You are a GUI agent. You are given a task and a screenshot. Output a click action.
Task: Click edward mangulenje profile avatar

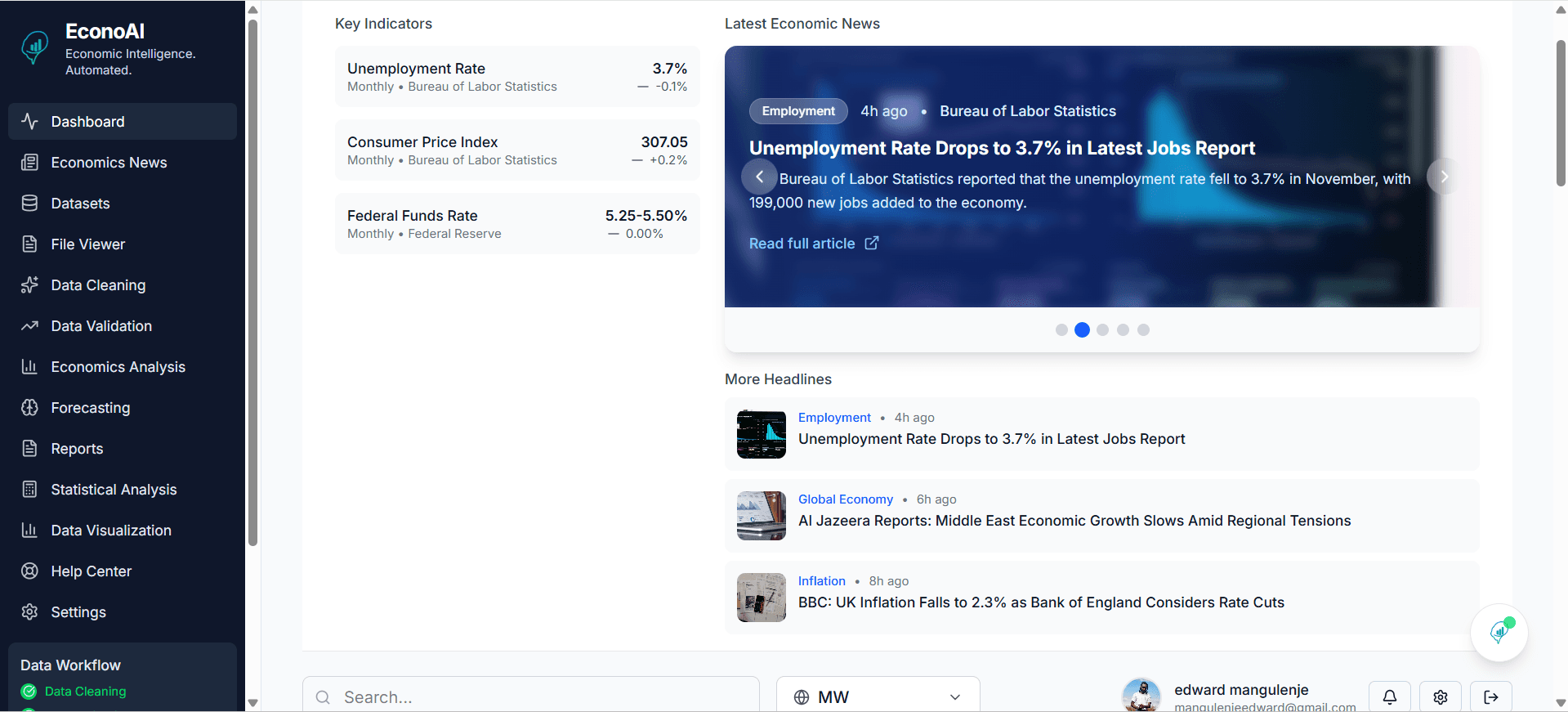(1141, 696)
